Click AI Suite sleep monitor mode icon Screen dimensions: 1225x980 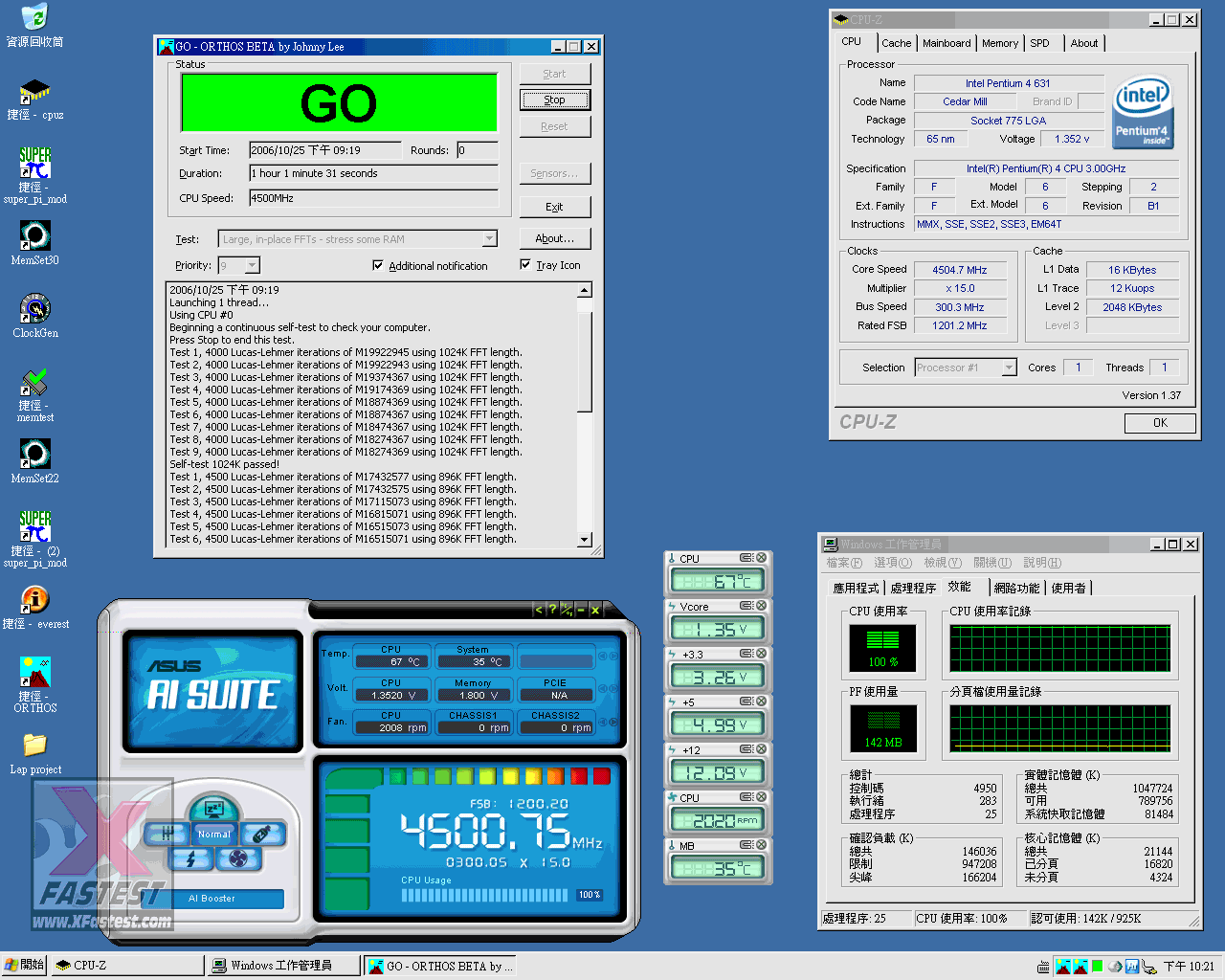(213, 808)
